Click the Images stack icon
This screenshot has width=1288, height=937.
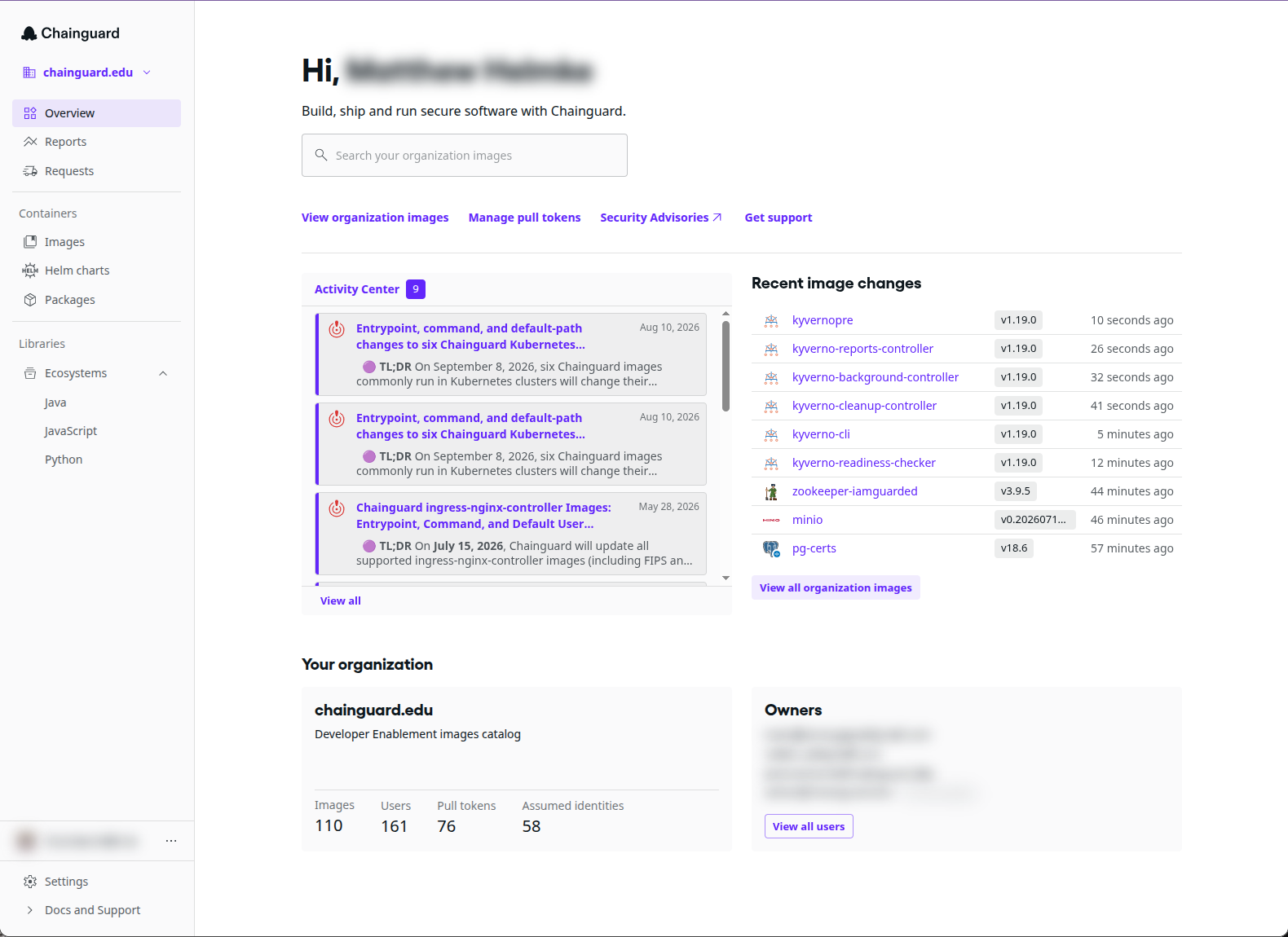coord(30,242)
